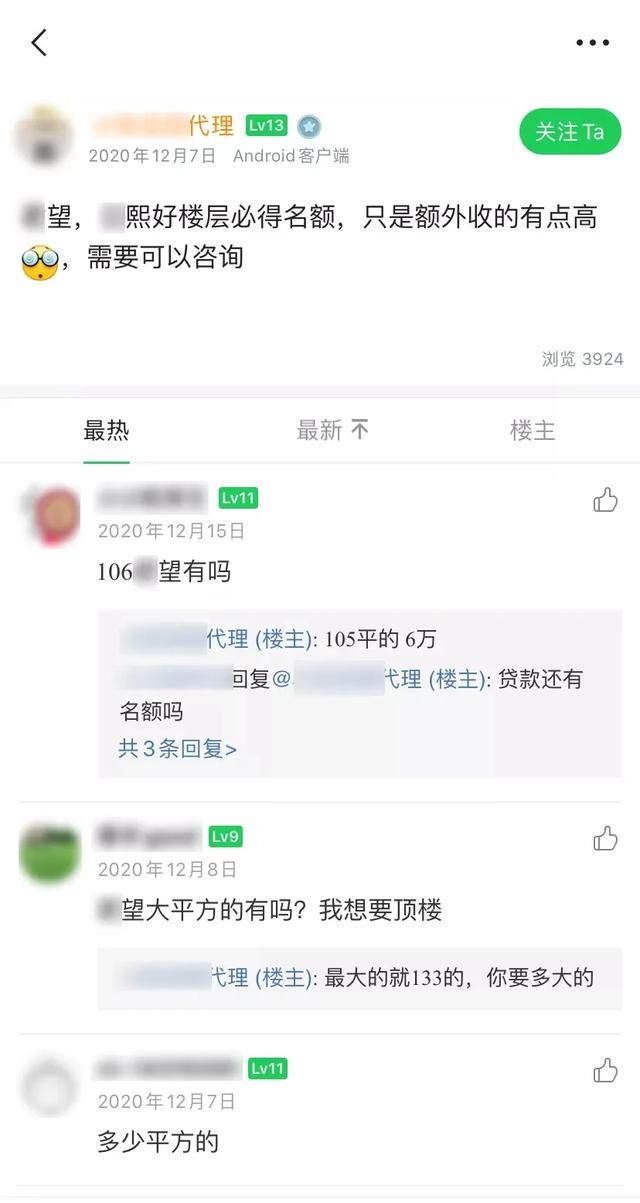Like the comment asking 多少平方的
This screenshot has width=640, height=1203.
pos(605,1070)
